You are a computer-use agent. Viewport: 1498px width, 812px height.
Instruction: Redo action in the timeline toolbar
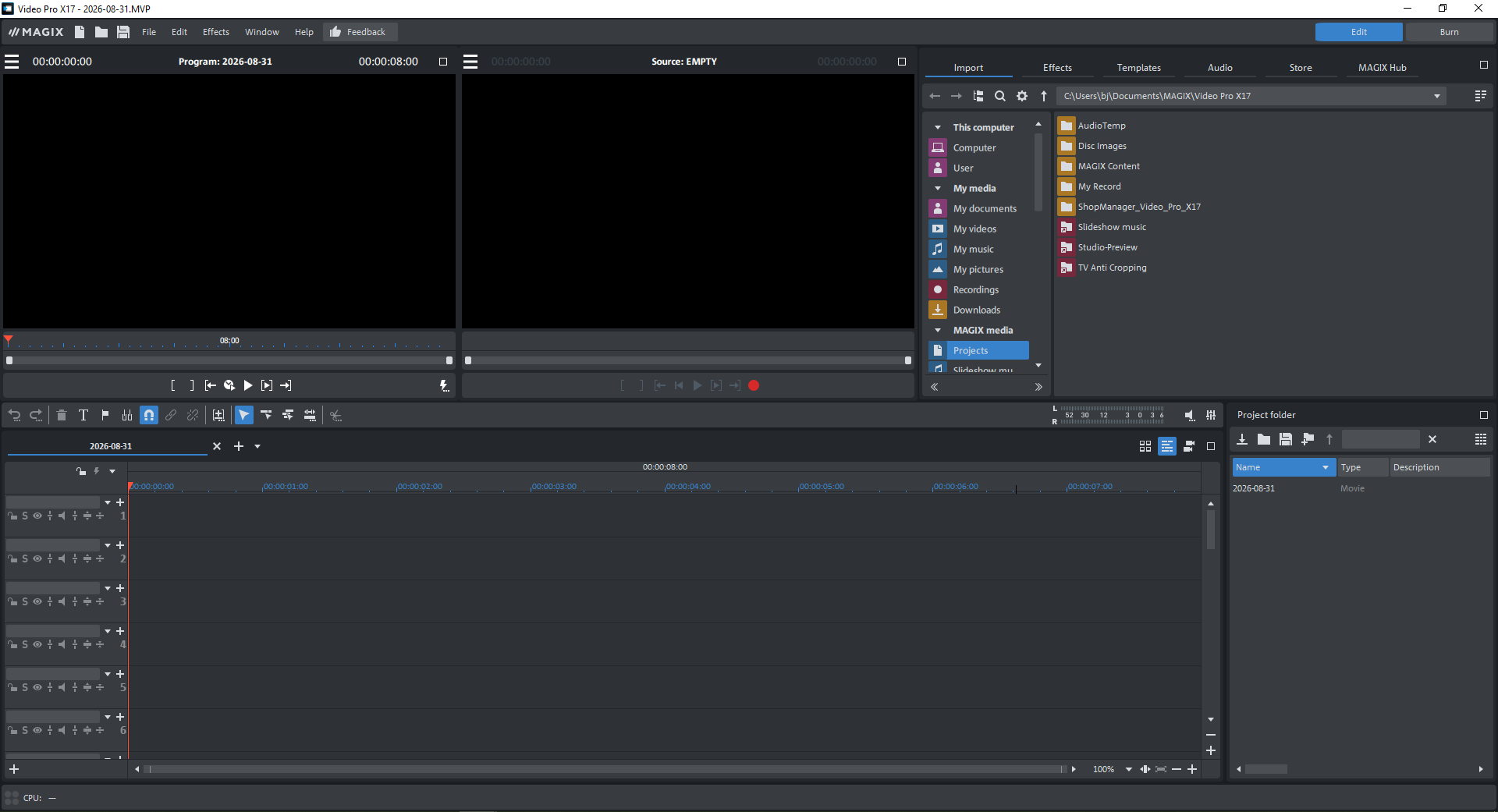[x=36, y=415]
